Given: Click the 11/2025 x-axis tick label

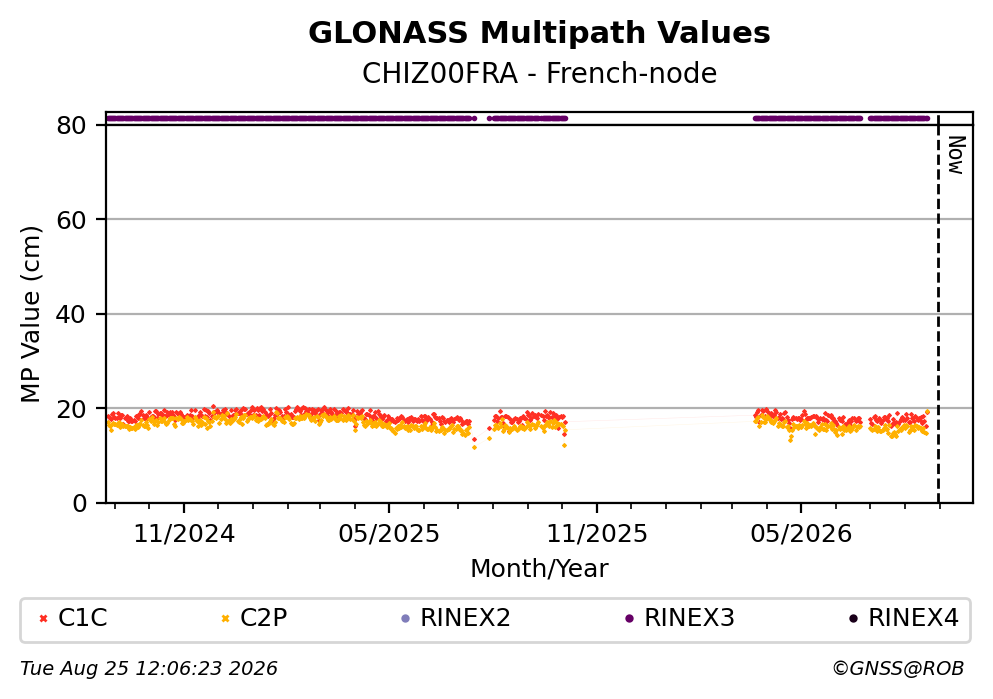Looking at the screenshot, I should pos(597,534).
